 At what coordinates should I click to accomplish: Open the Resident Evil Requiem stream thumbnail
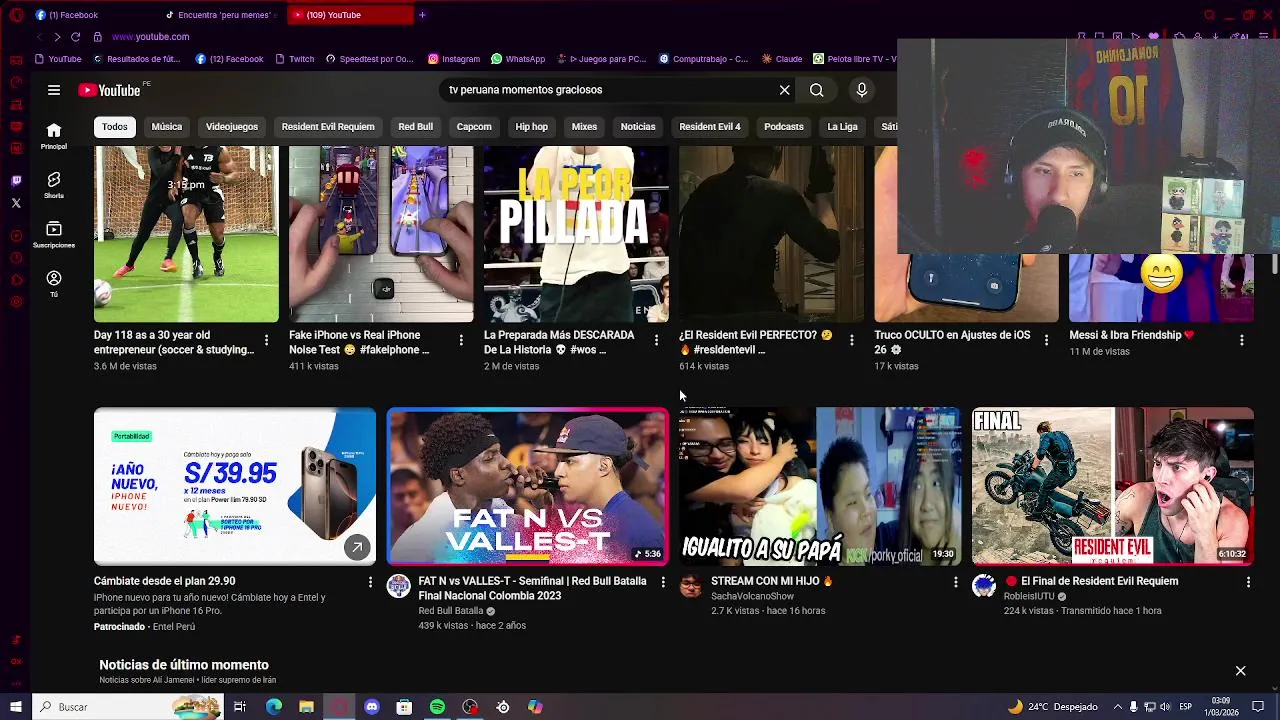(1113, 486)
